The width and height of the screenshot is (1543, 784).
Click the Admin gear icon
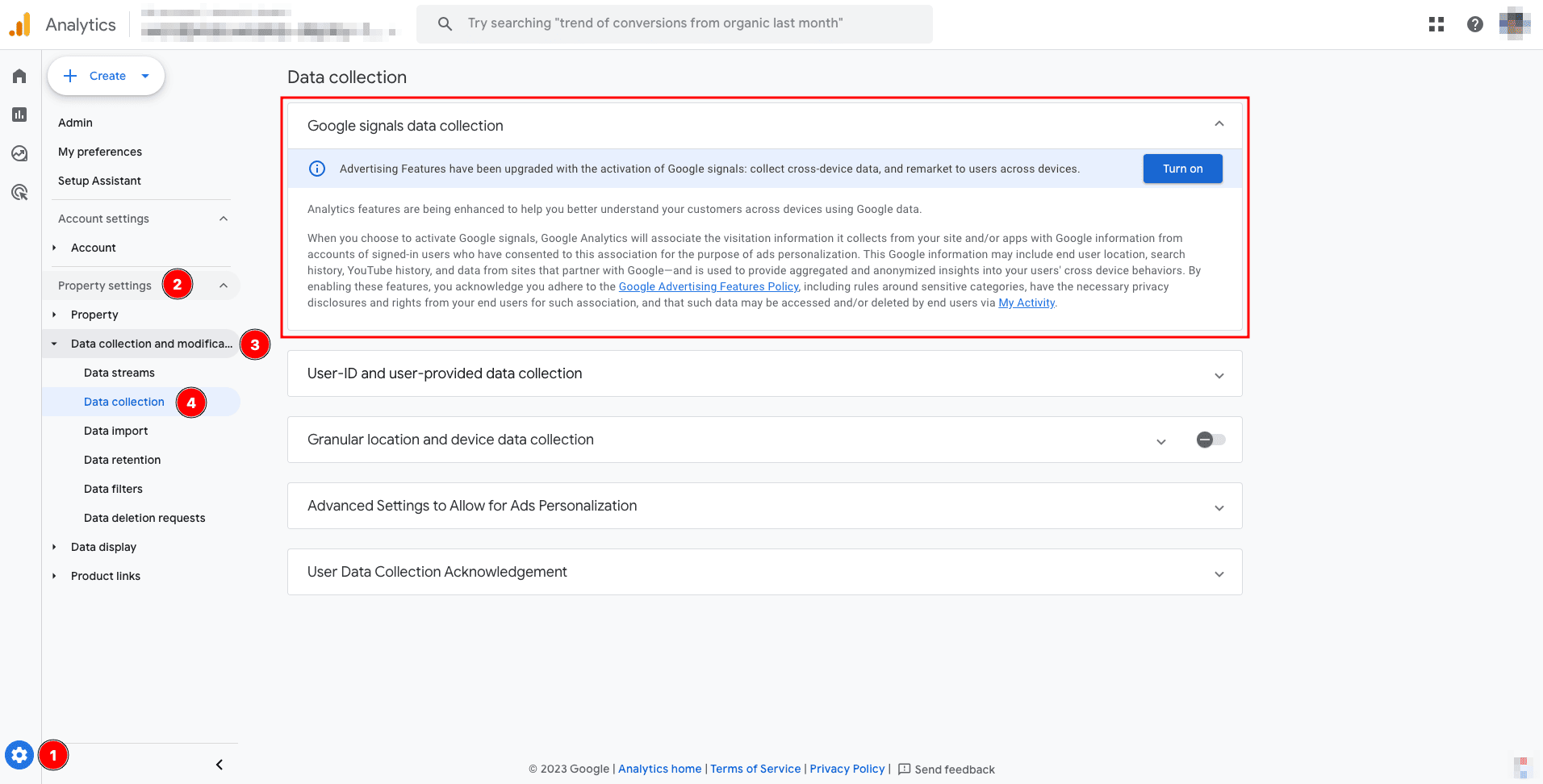19,756
